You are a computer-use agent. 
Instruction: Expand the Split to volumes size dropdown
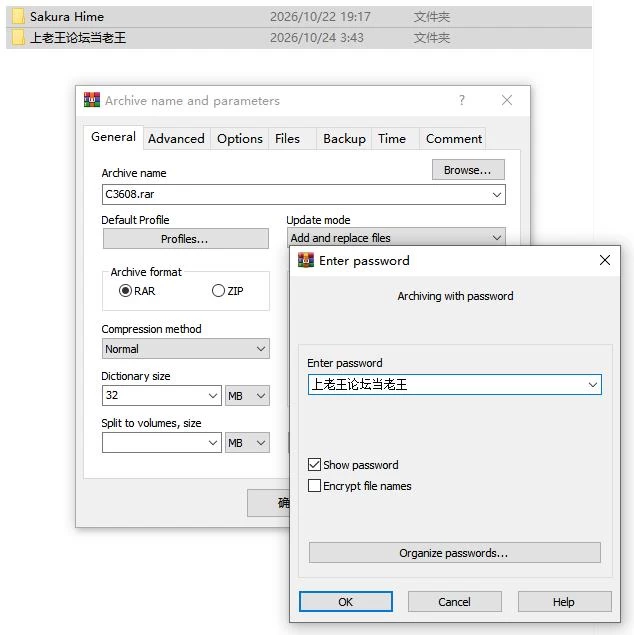[213, 443]
